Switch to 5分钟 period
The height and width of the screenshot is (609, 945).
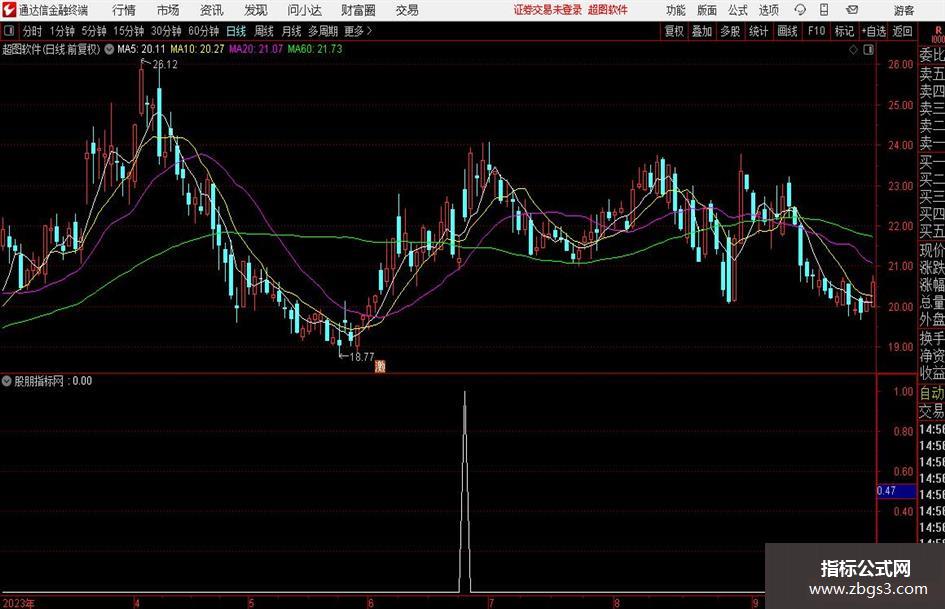(94, 31)
